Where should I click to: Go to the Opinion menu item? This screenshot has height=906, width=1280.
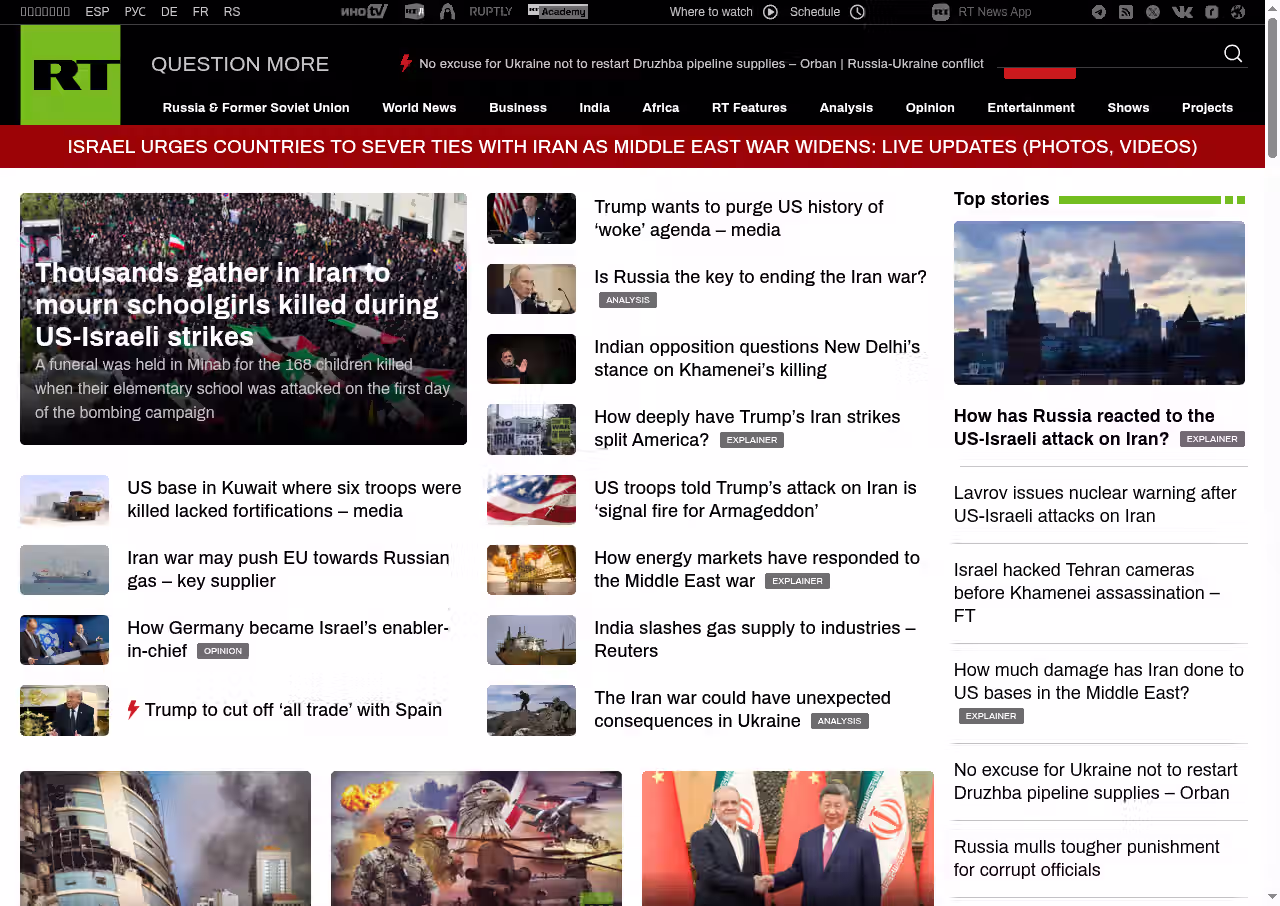point(930,108)
